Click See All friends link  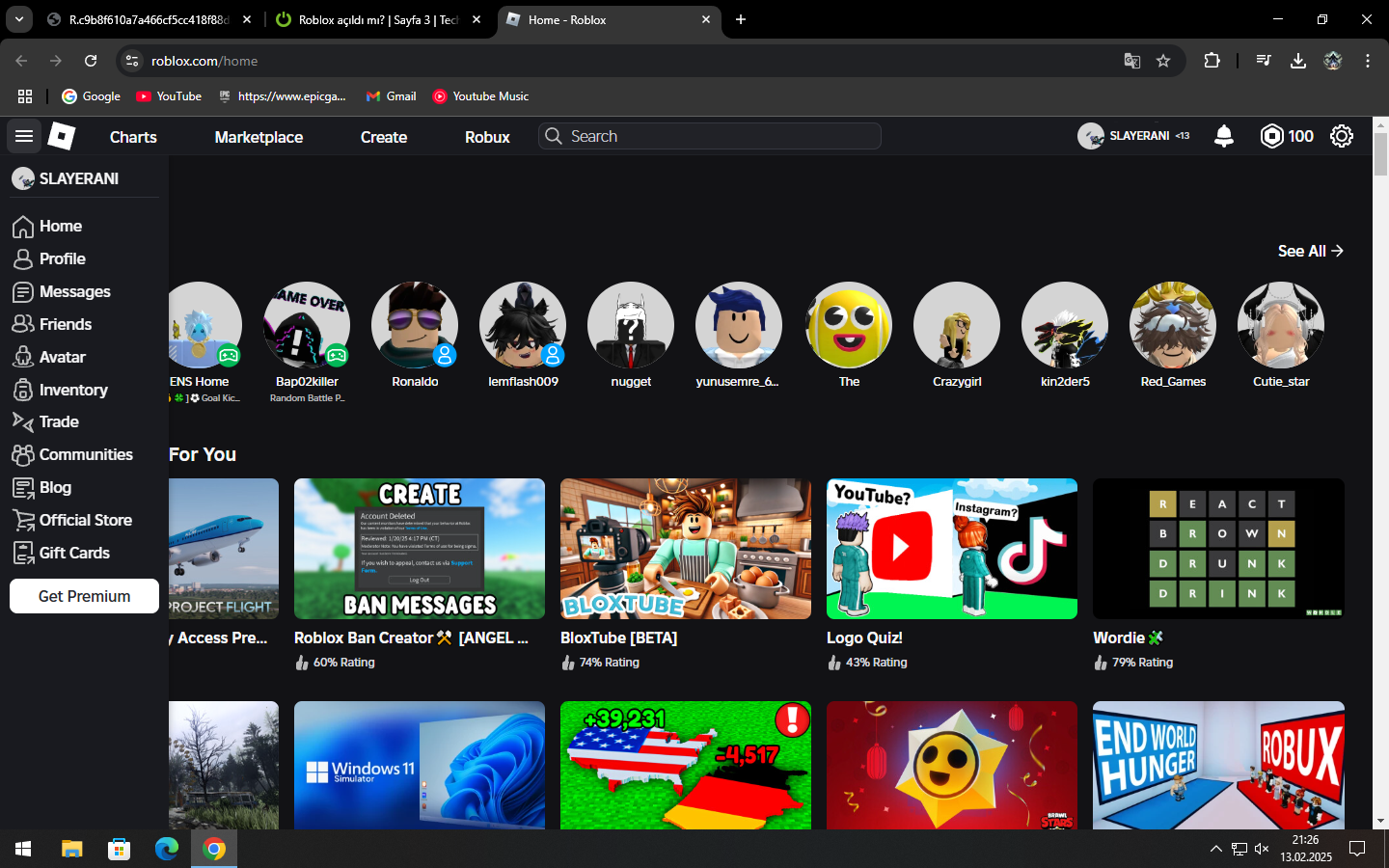pyautogui.click(x=1311, y=251)
